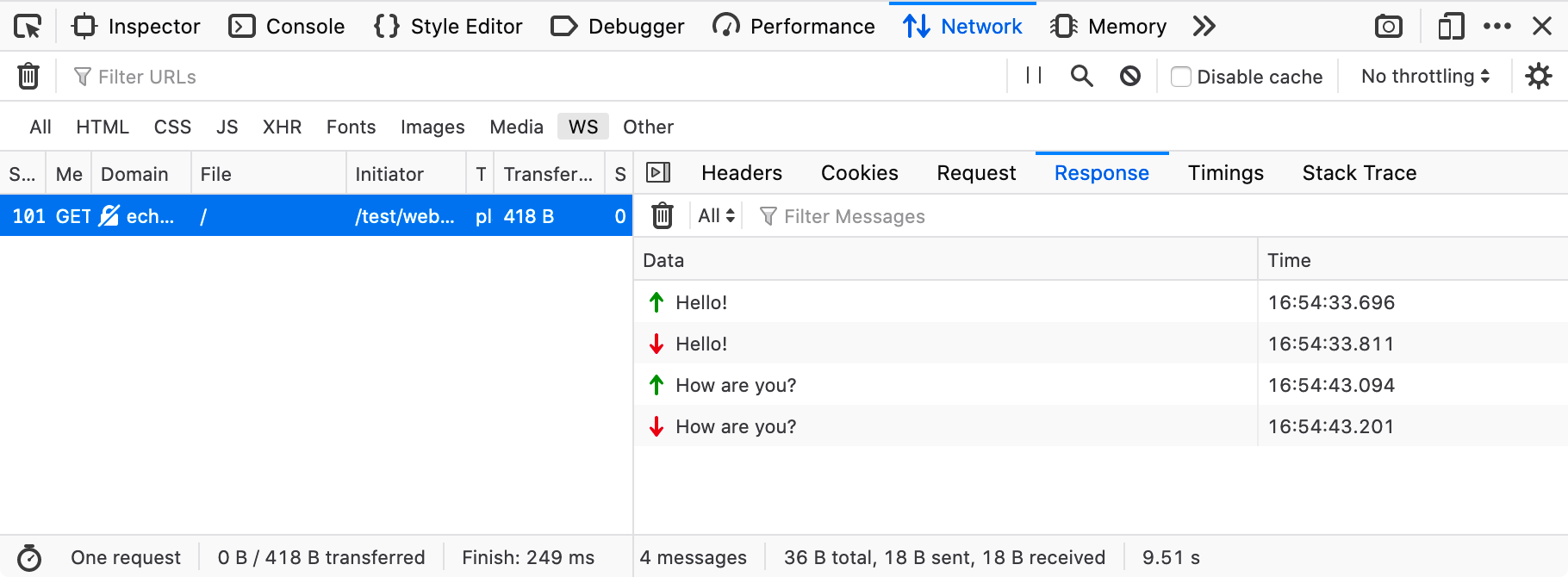The width and height of the screenshot is (1568, 577).
Task: Clear the network request log with trash icon
Action: click(x=28, y=77)
